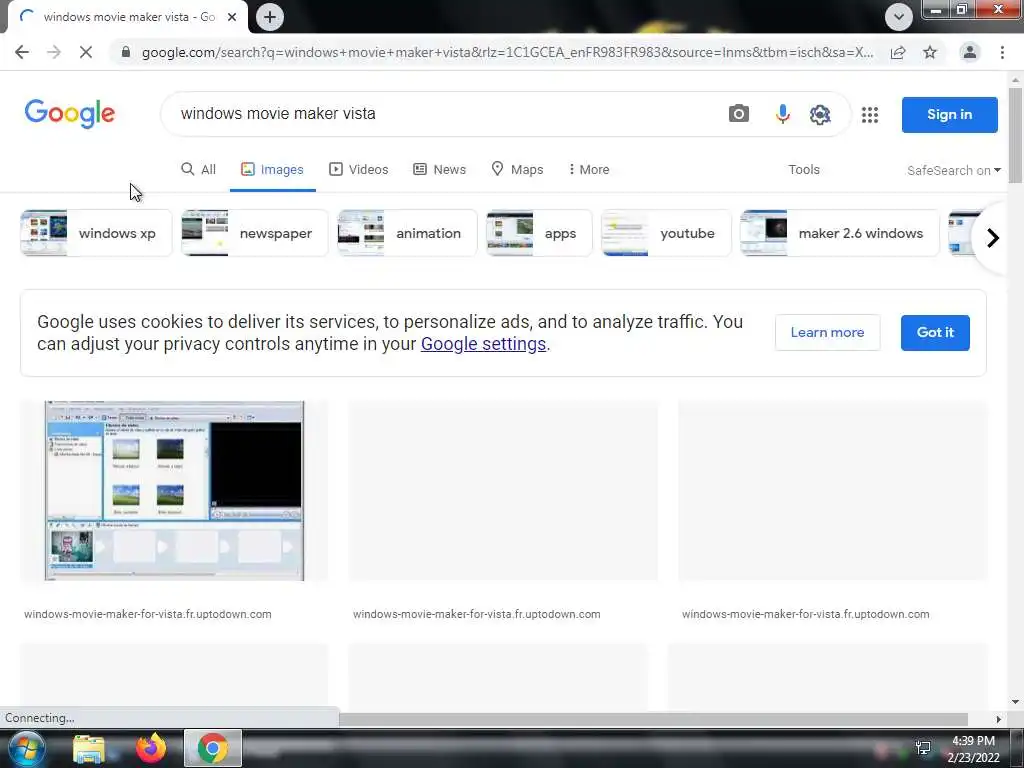The width and height of the screenshot is (1024, 768).
Task: Open the Chrome profile avatar
Action: coord(970,52)
